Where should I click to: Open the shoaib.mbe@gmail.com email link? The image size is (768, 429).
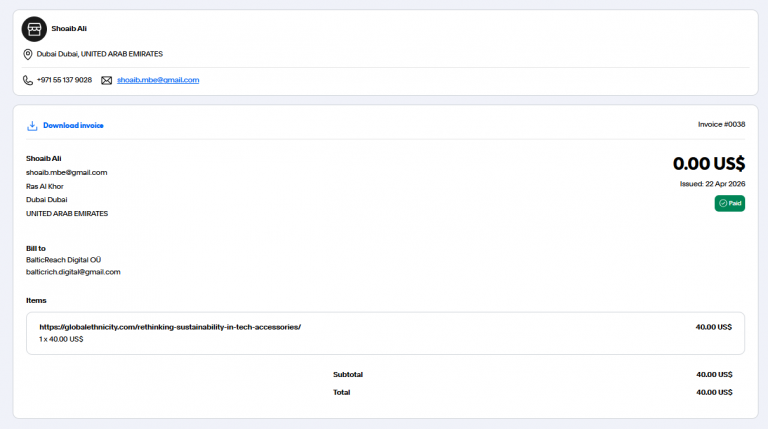158,80
